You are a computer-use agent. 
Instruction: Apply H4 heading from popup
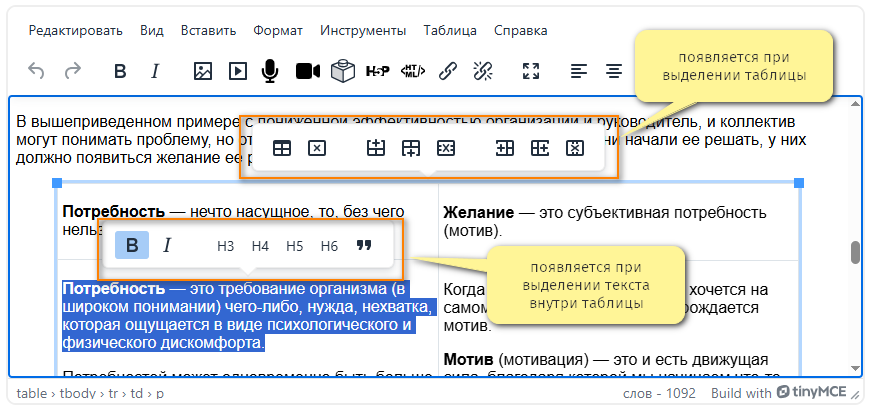coord(260,246)
